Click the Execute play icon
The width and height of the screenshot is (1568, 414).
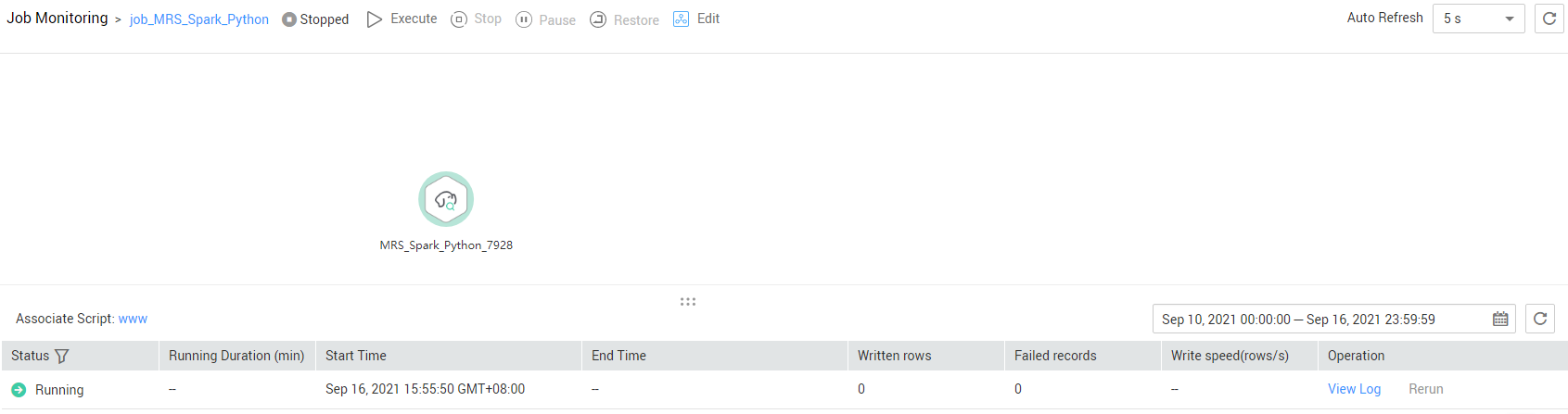tap(375, 19)
